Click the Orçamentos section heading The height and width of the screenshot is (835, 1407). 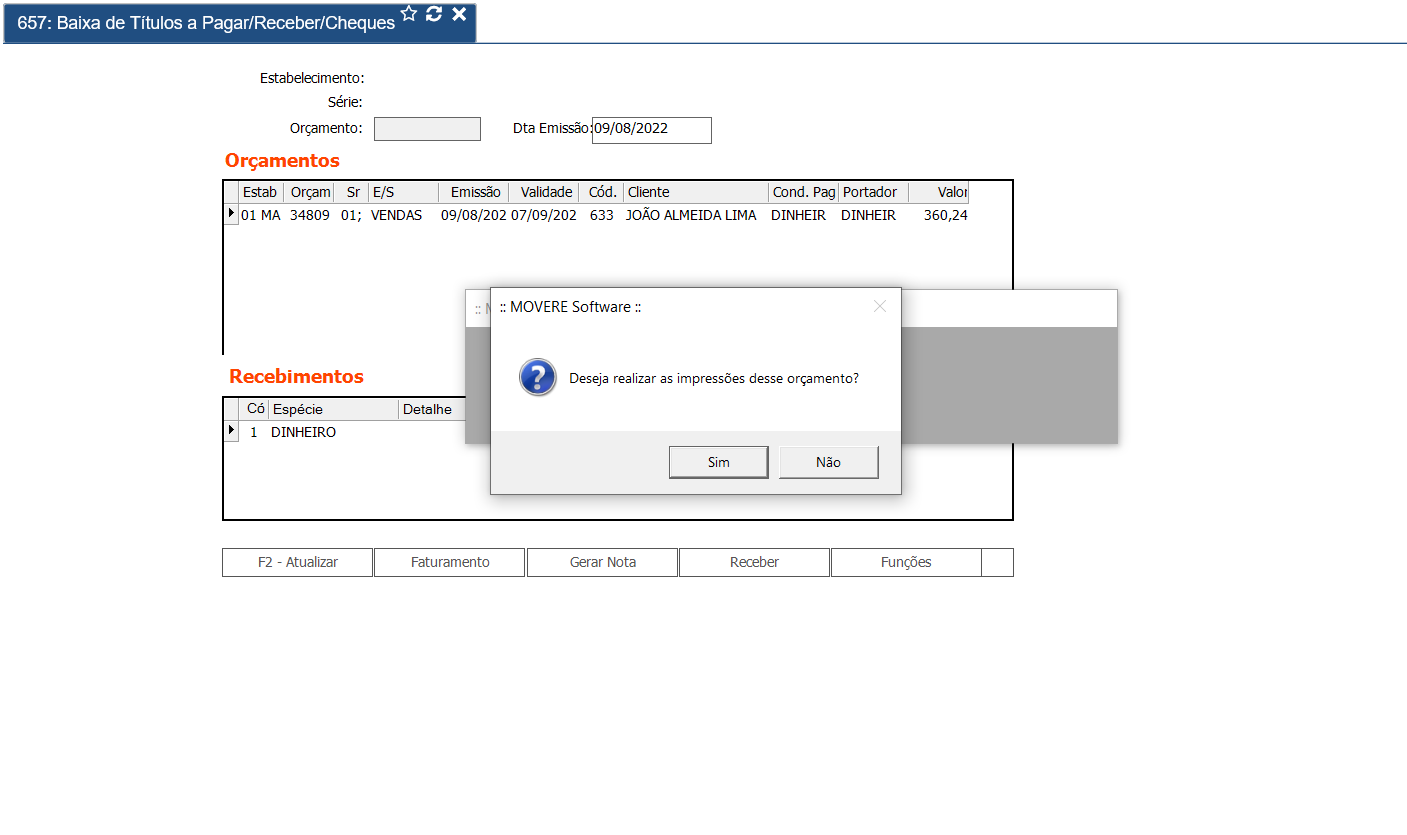point(282,160)
